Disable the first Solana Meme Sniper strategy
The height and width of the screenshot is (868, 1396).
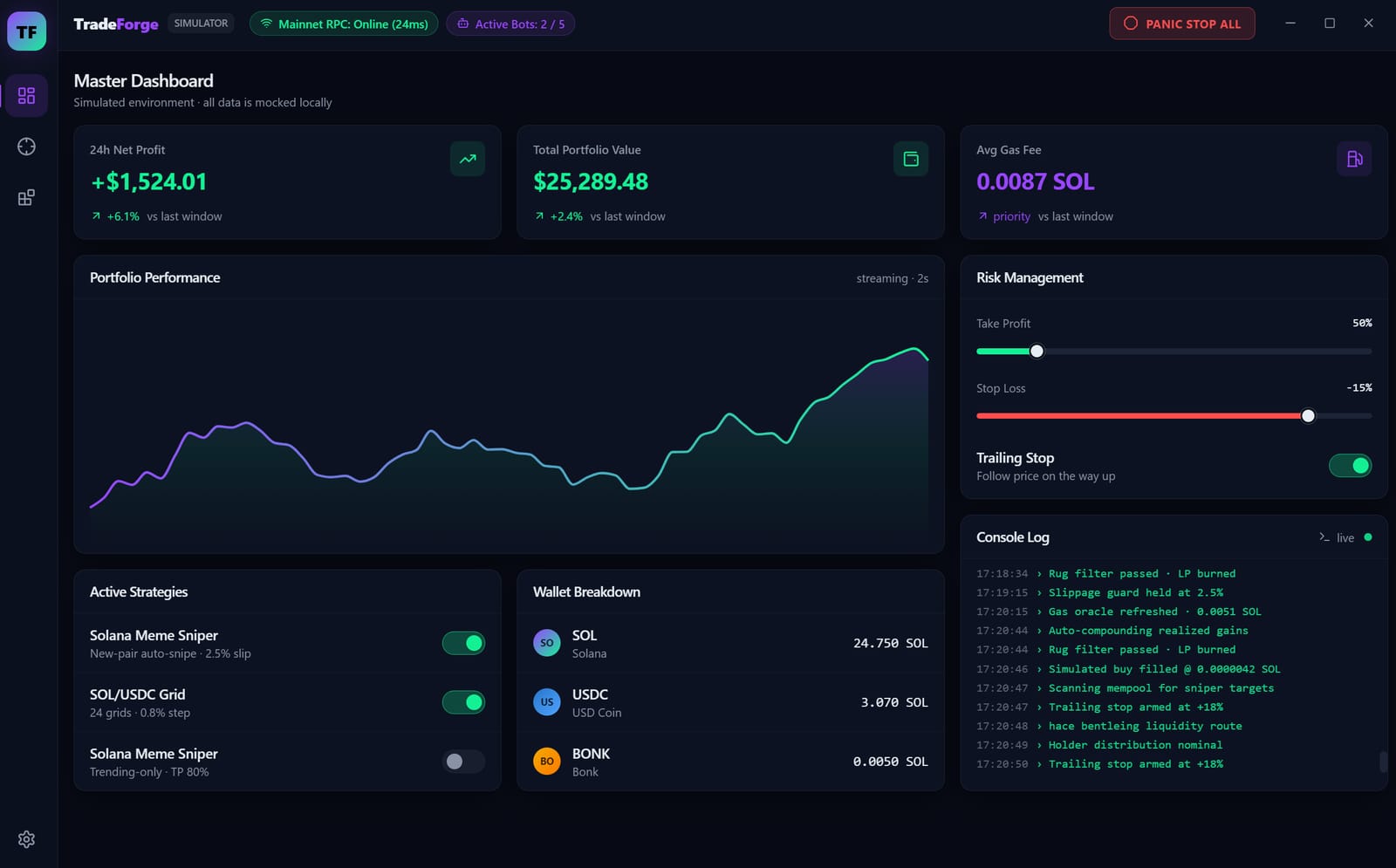pos(463,643)
